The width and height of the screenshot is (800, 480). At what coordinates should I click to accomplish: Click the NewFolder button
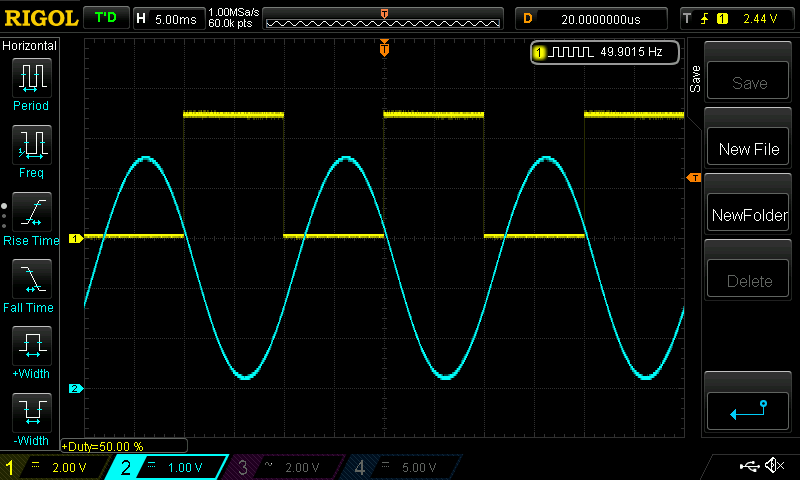pyautogui.click(x=749, y=215)
